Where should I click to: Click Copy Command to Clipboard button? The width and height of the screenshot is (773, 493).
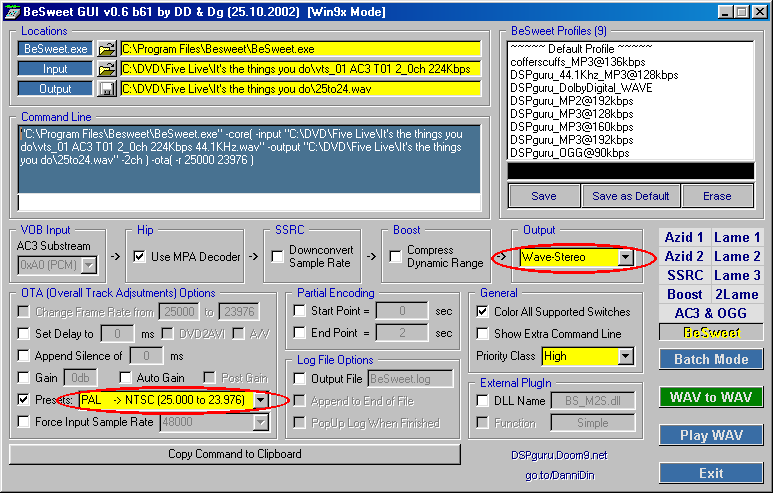[x=235, y=454]
